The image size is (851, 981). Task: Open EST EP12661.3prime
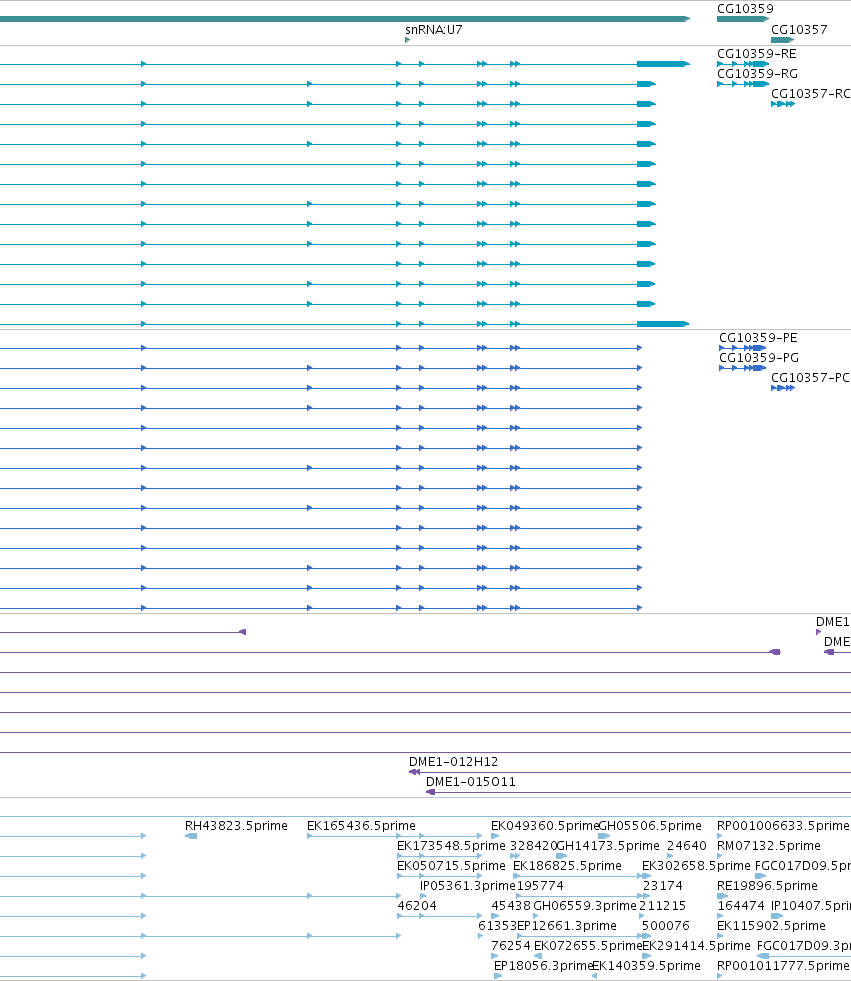pos(566,926)
